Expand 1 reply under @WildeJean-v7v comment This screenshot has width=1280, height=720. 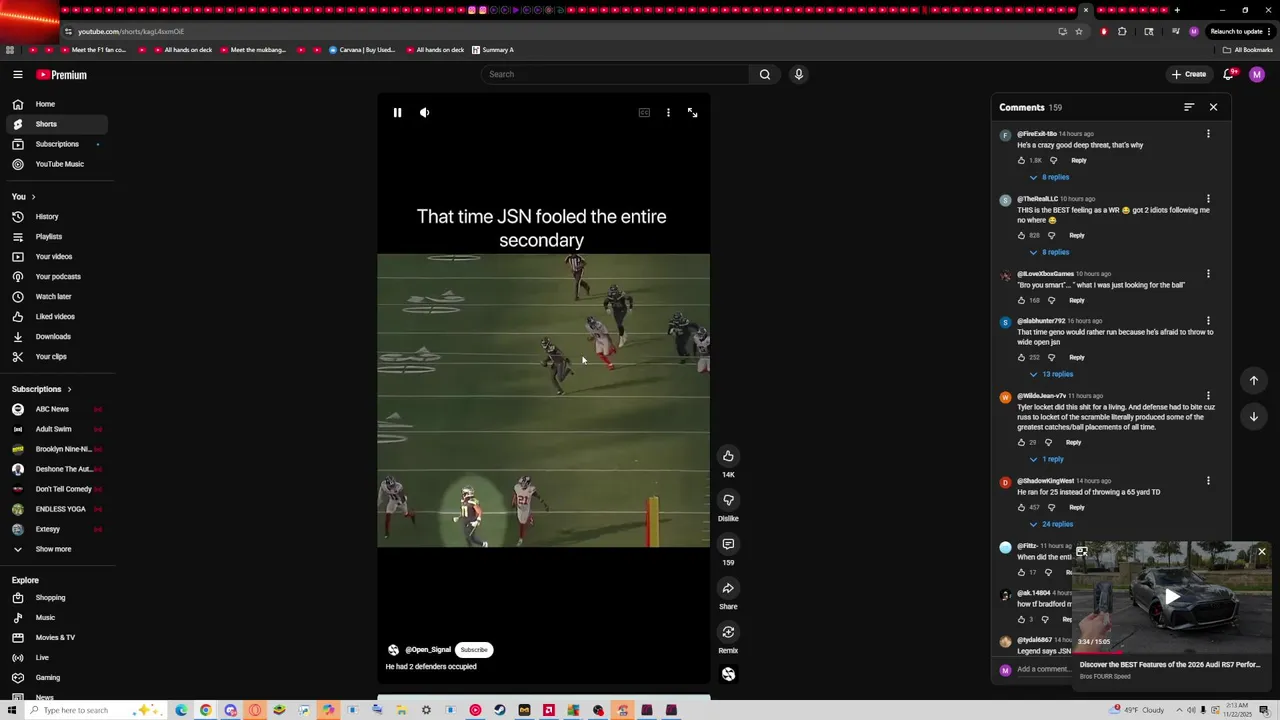pos(1047,459)
